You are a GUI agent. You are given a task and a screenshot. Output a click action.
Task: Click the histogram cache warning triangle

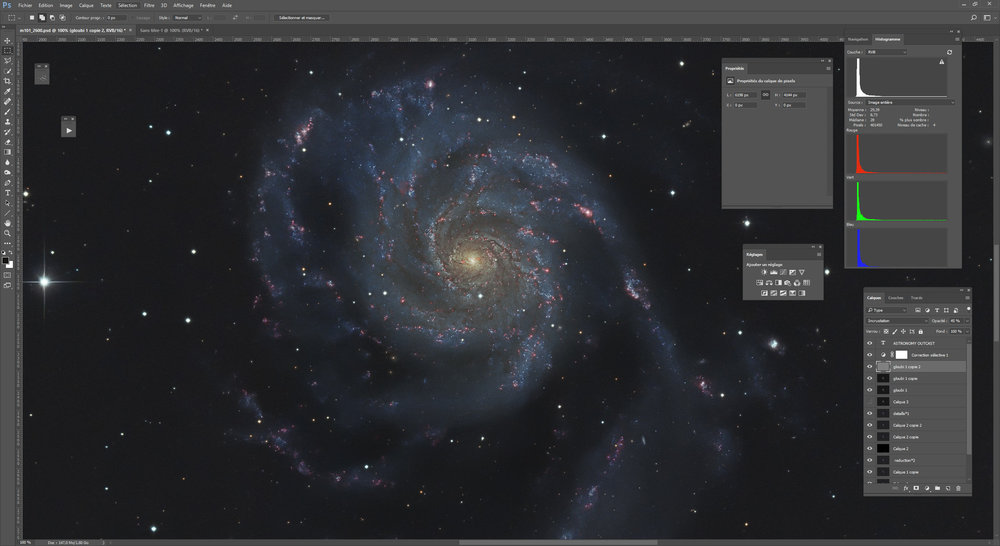coord(941,62)
